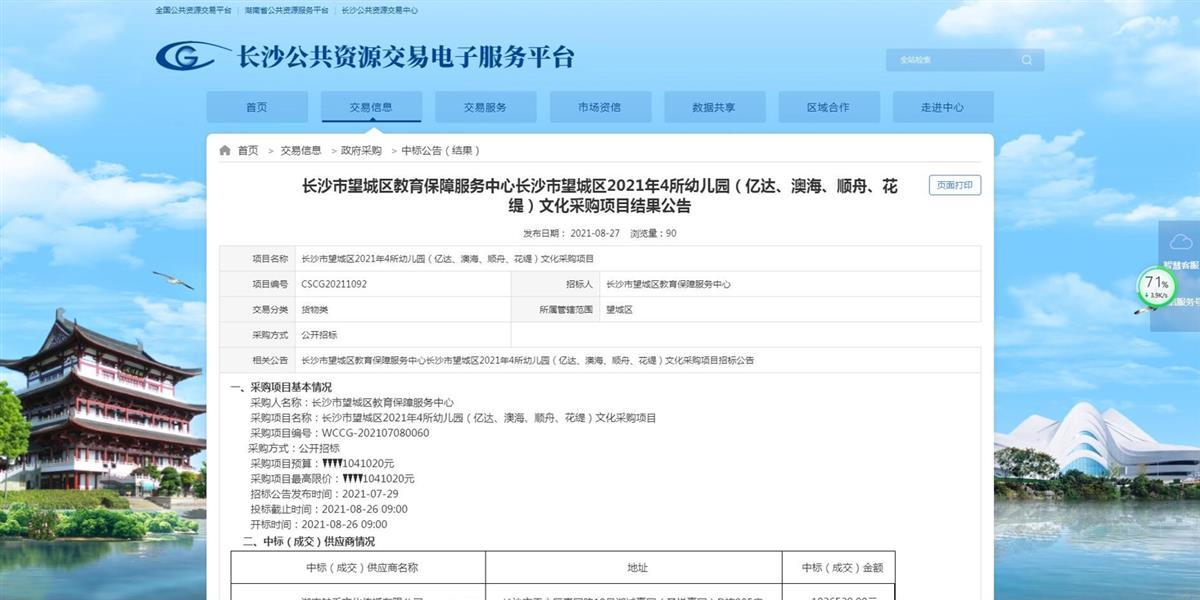The width and height of the screenshot is (1200, 600).
Task: Visit 长沙公共资源交易中心 top link
Action: tap(380, 10)
